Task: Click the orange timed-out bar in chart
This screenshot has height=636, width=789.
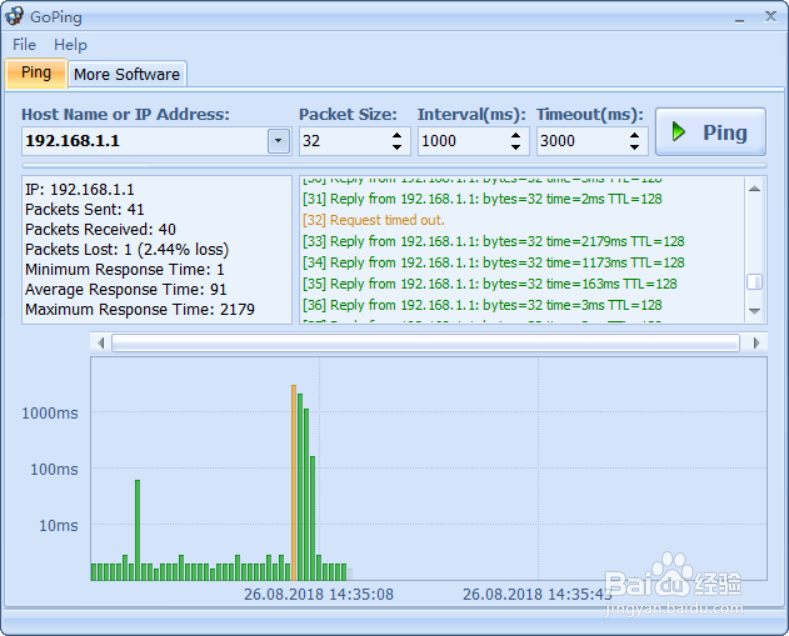Action: pyautogui.click(x=294, y=483)
